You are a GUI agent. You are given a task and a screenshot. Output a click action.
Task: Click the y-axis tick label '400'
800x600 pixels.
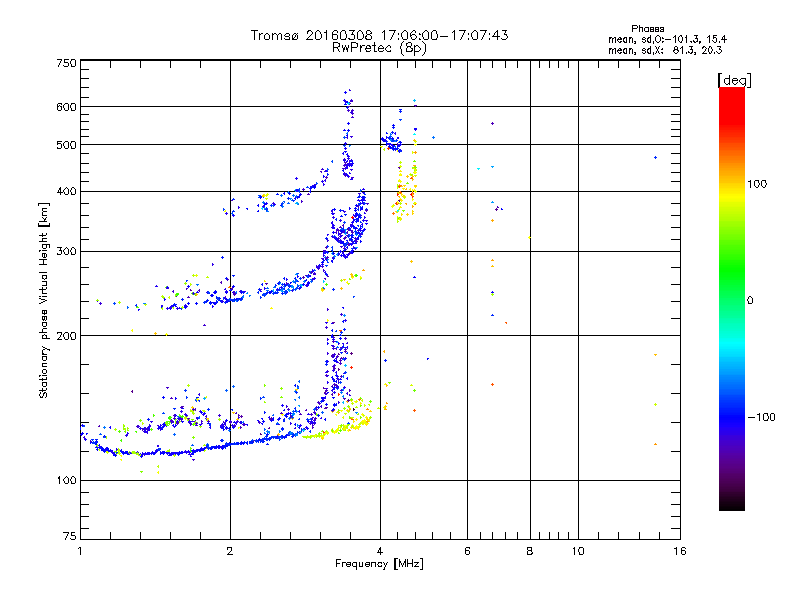click(66, 191)
